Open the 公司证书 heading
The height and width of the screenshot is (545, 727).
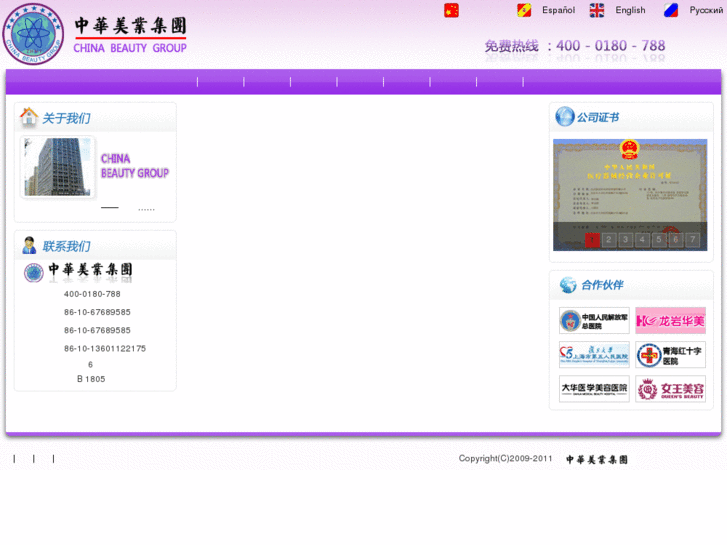(598, 117)
